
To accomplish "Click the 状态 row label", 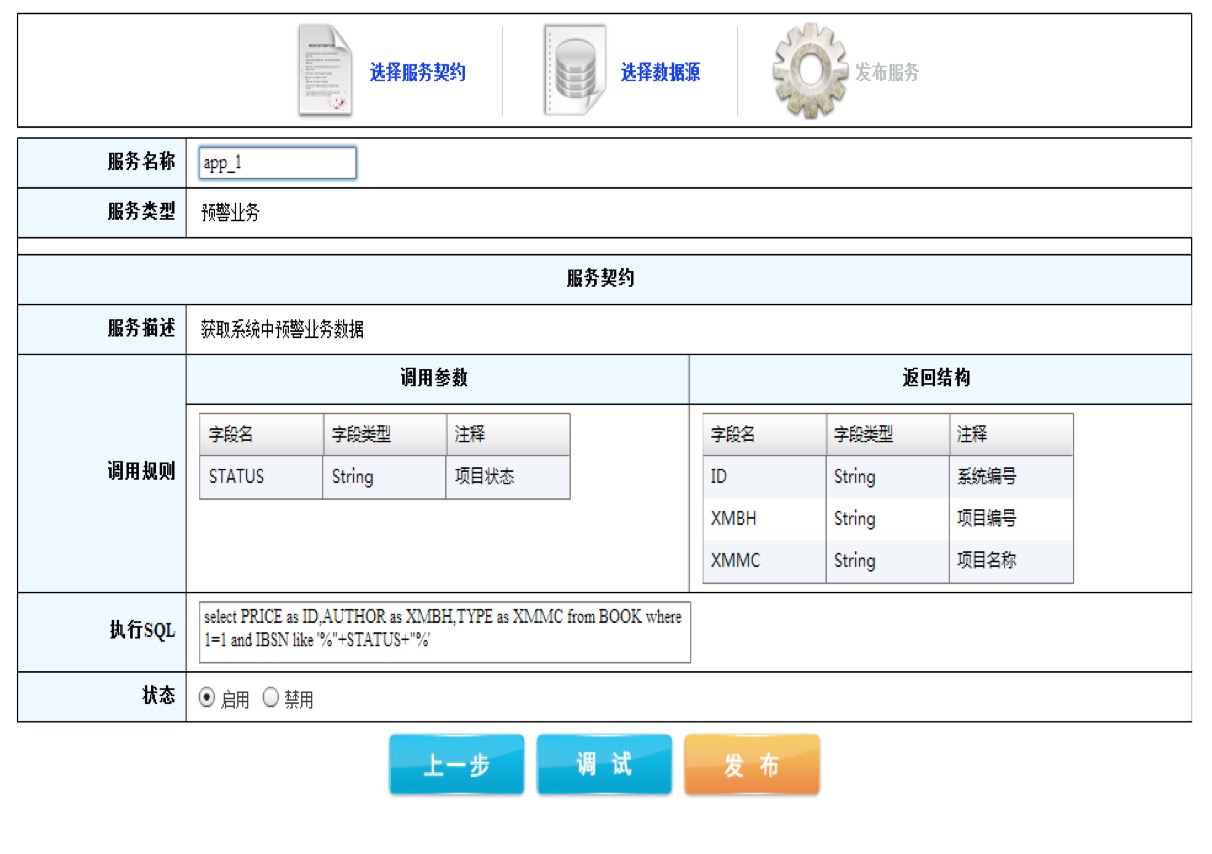I will 159,696.
